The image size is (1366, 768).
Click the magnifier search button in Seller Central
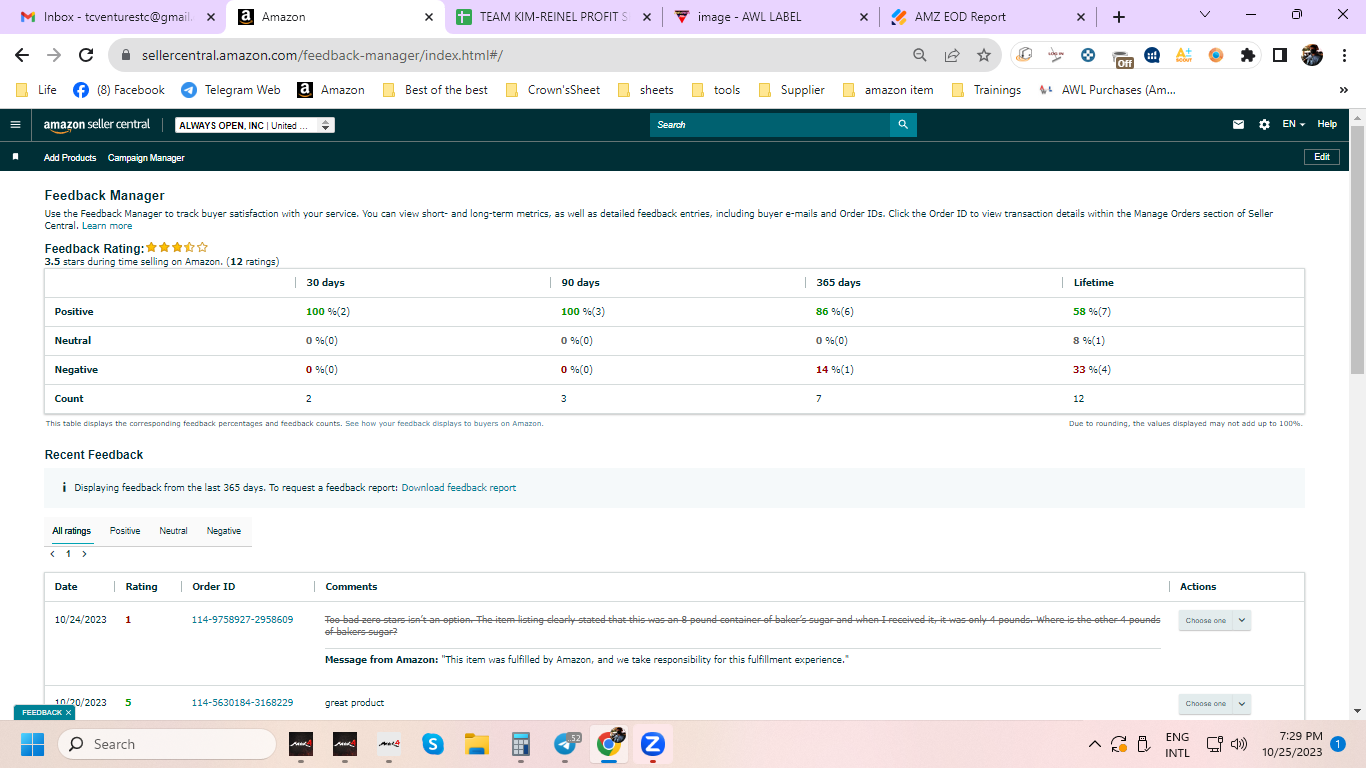point(903,125)
